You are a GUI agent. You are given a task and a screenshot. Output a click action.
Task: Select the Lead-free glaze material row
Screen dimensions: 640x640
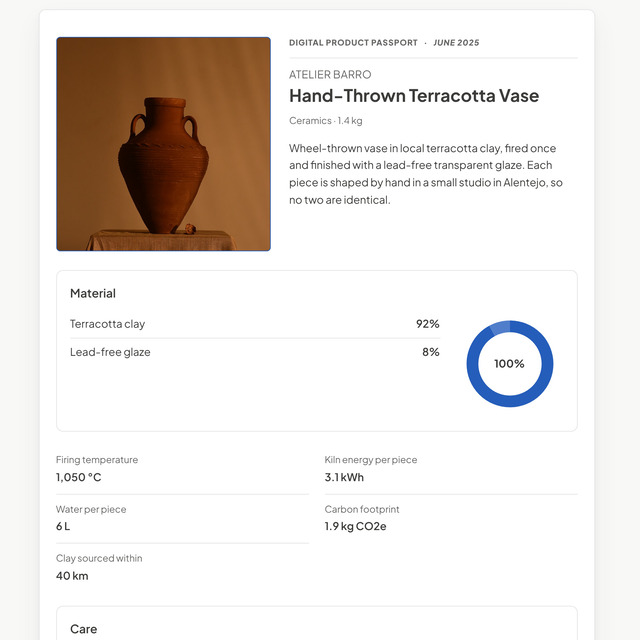[255, 352]
